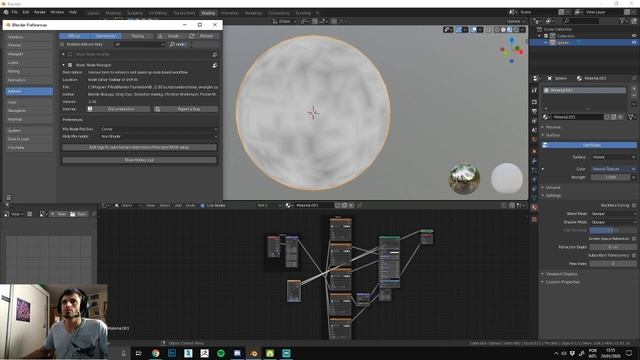Viewport: 640px width, 360px height.
Task: Open Preferences hamburger menu icon
Action: tap(8, 198)
